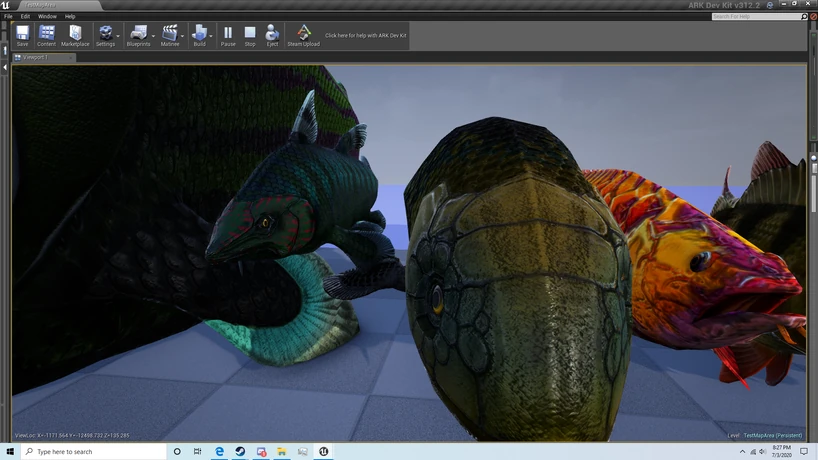Click the Build toolbar icon
818x460 pixels.
[199, 35]
